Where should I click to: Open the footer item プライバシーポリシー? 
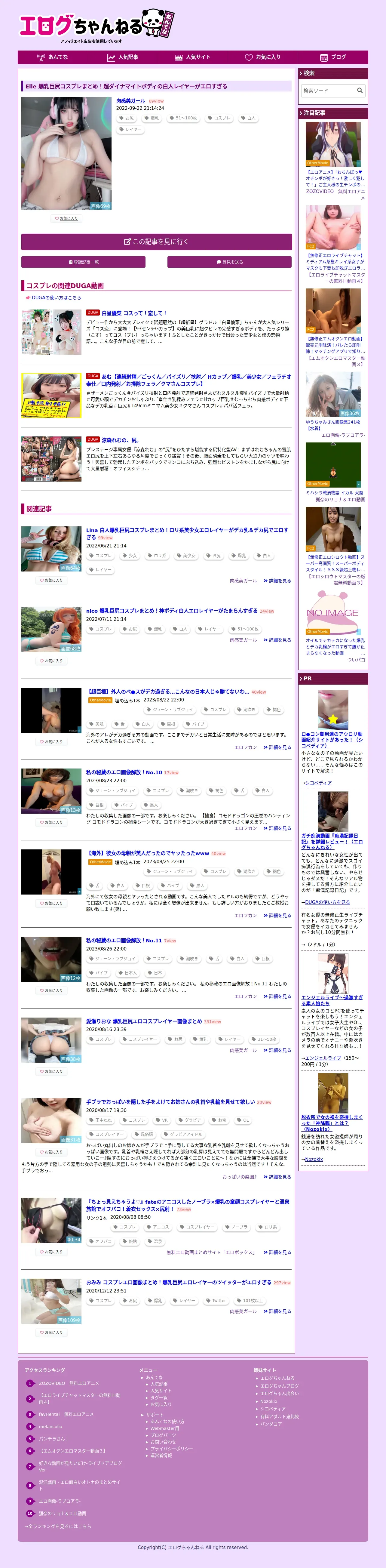(172, 1449)
